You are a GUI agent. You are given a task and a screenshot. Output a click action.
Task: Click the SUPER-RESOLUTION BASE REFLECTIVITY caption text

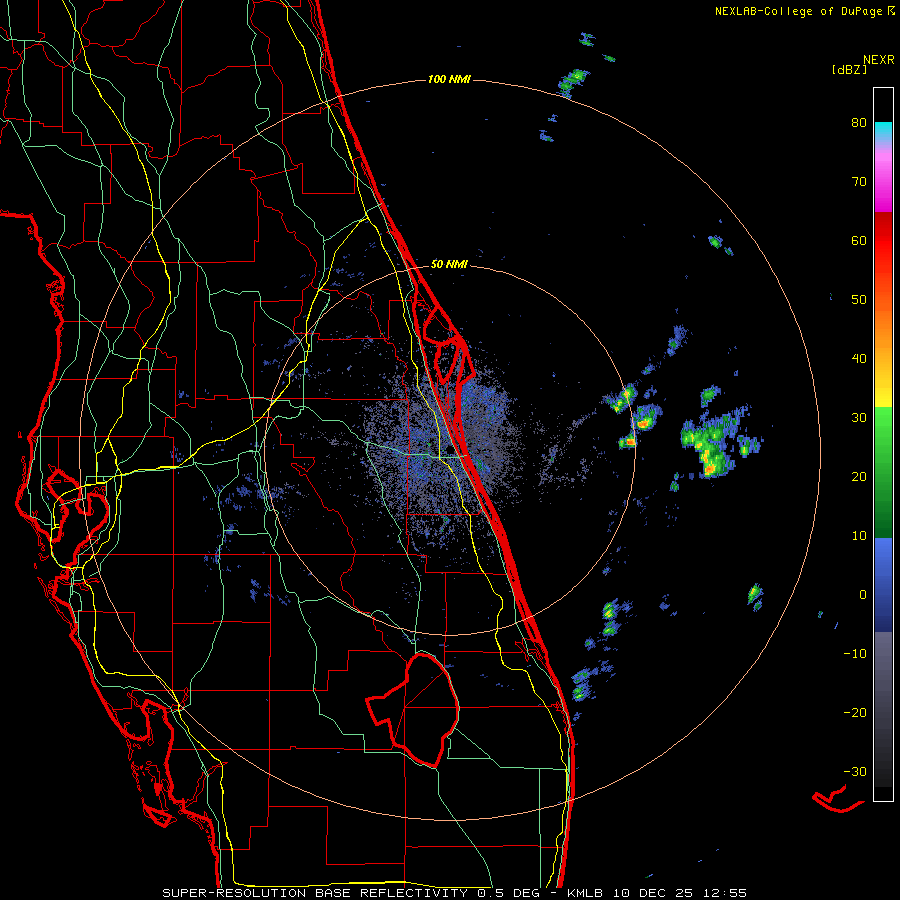coord(315,893)
